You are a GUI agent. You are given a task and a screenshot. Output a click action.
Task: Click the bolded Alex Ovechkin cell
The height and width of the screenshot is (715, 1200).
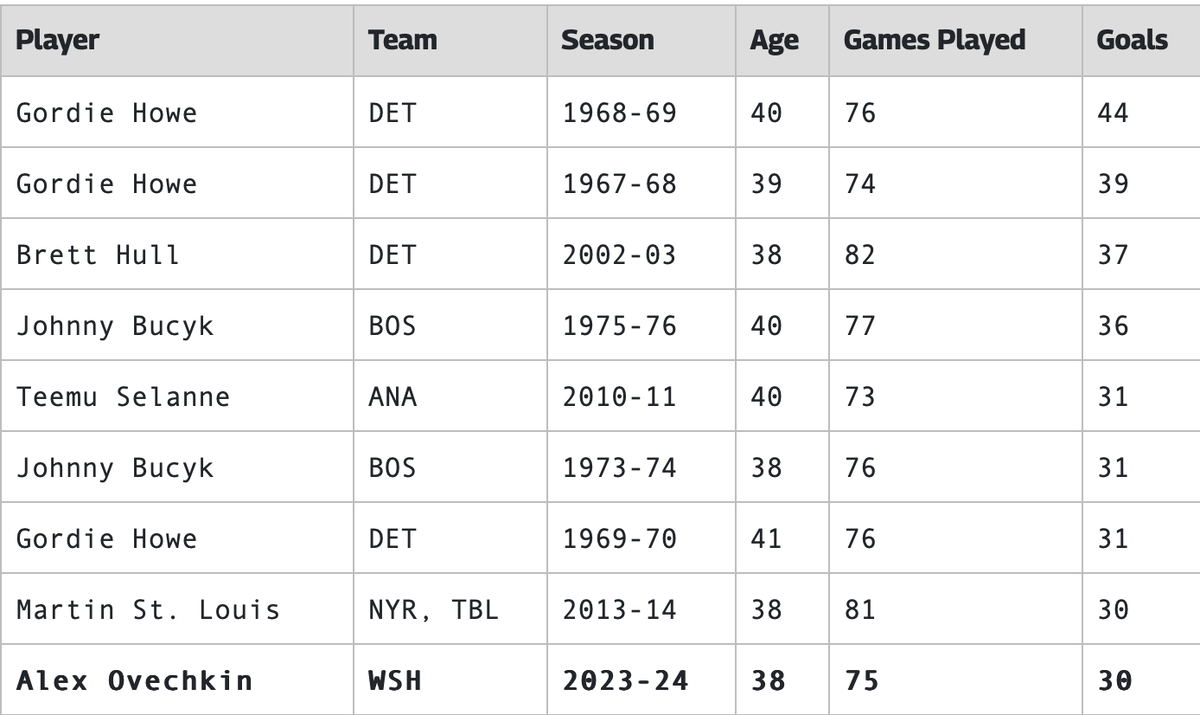135,681
